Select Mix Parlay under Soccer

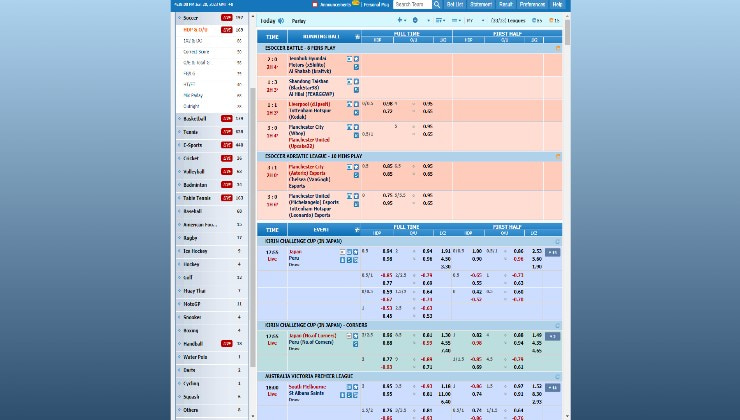193,95
